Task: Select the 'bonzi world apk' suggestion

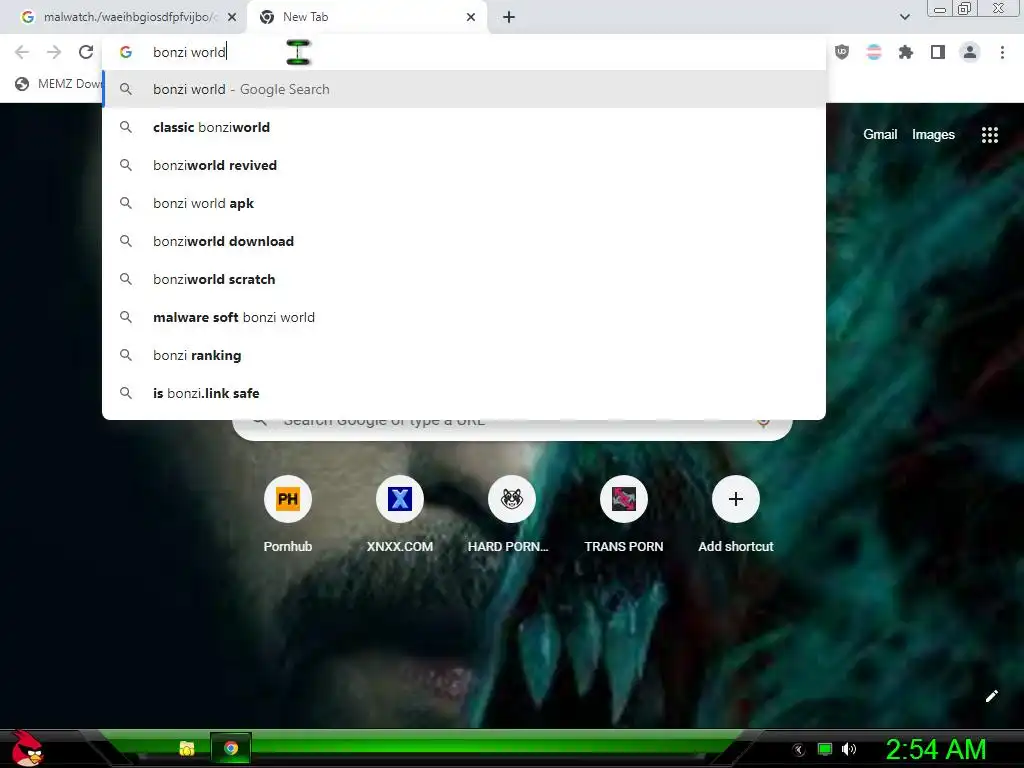Action: point(464,203)
